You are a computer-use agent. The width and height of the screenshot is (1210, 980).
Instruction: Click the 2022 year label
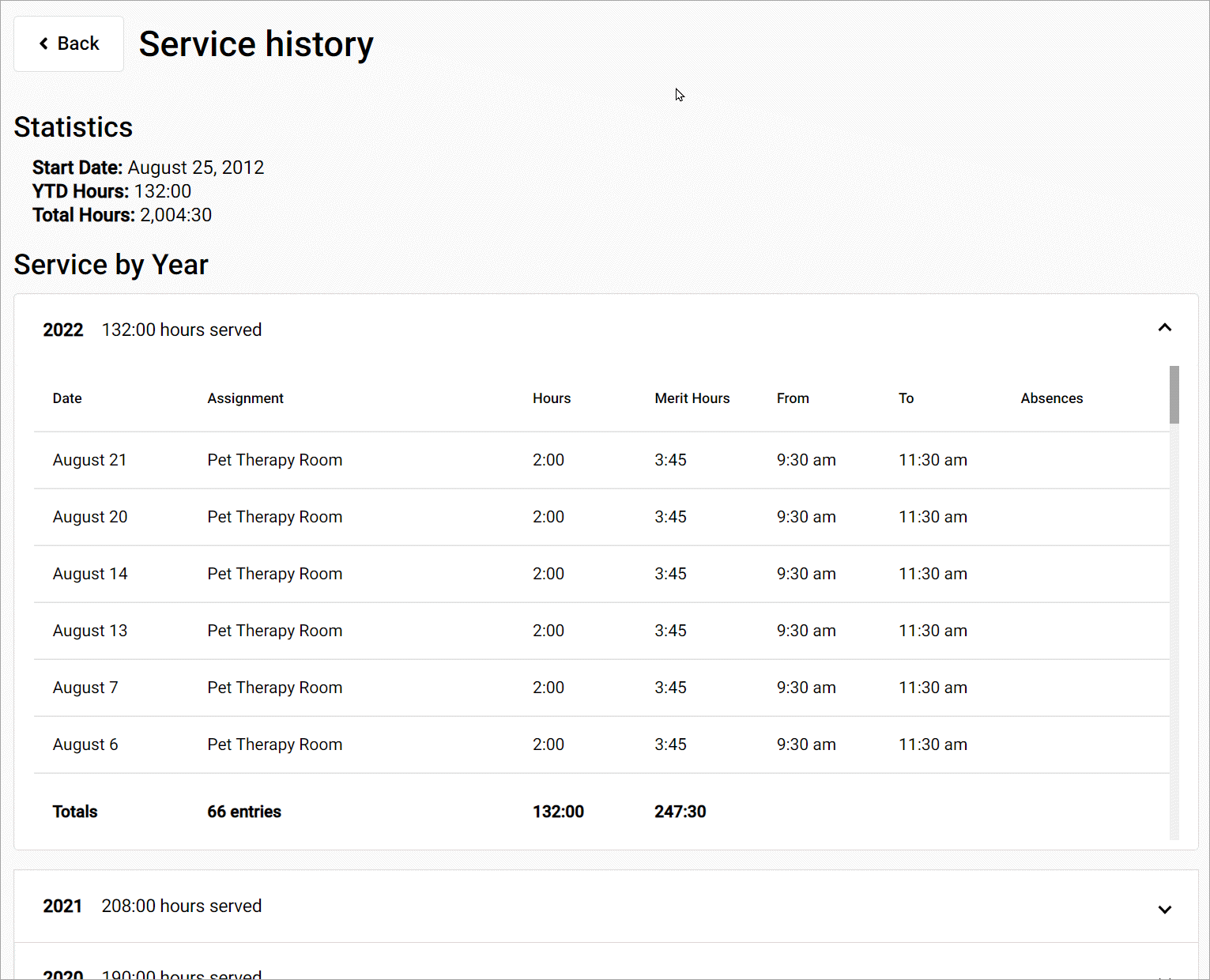tap(62, 330)
